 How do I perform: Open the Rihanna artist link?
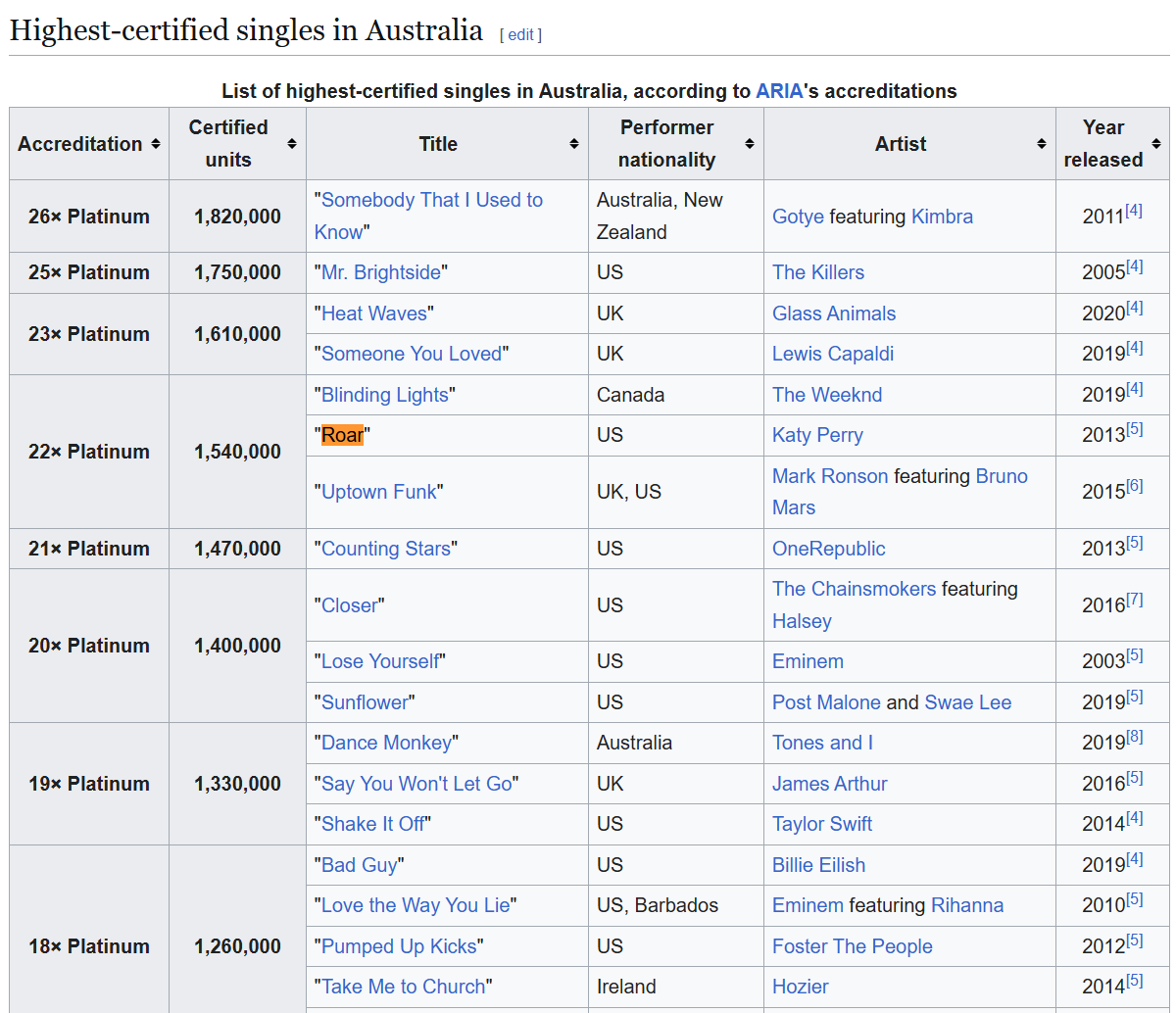click(x=967, y=905)
